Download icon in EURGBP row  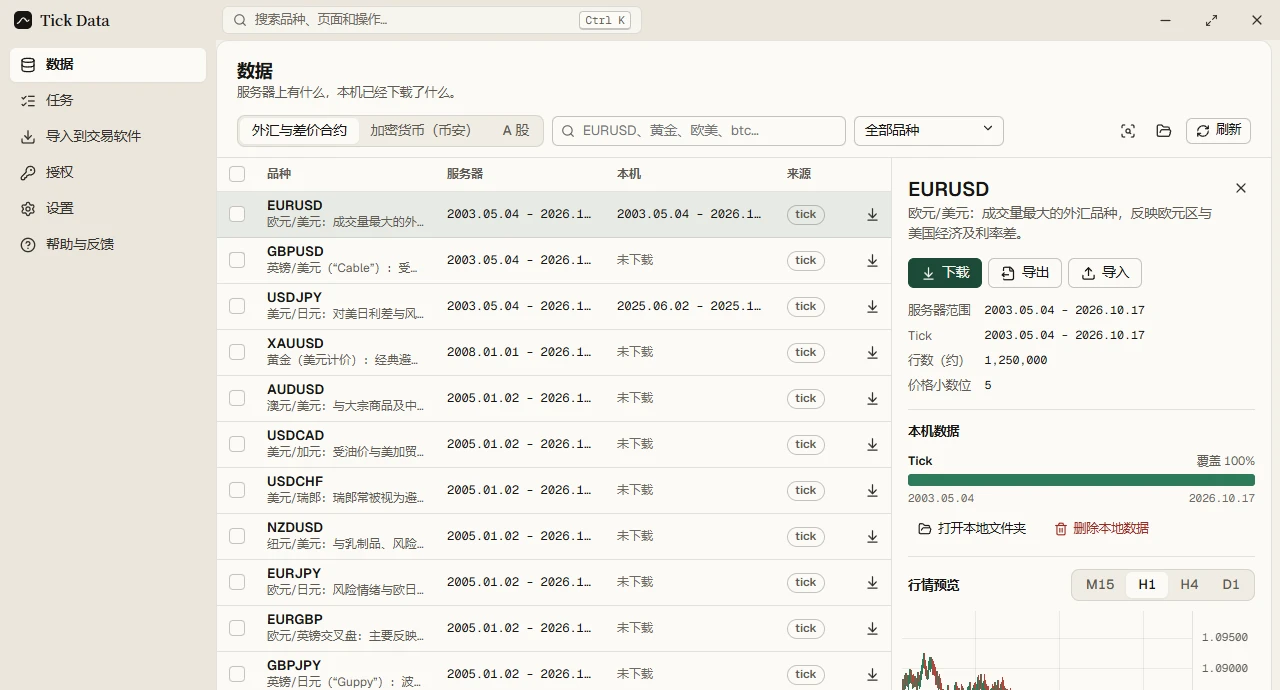pos(872,628)
